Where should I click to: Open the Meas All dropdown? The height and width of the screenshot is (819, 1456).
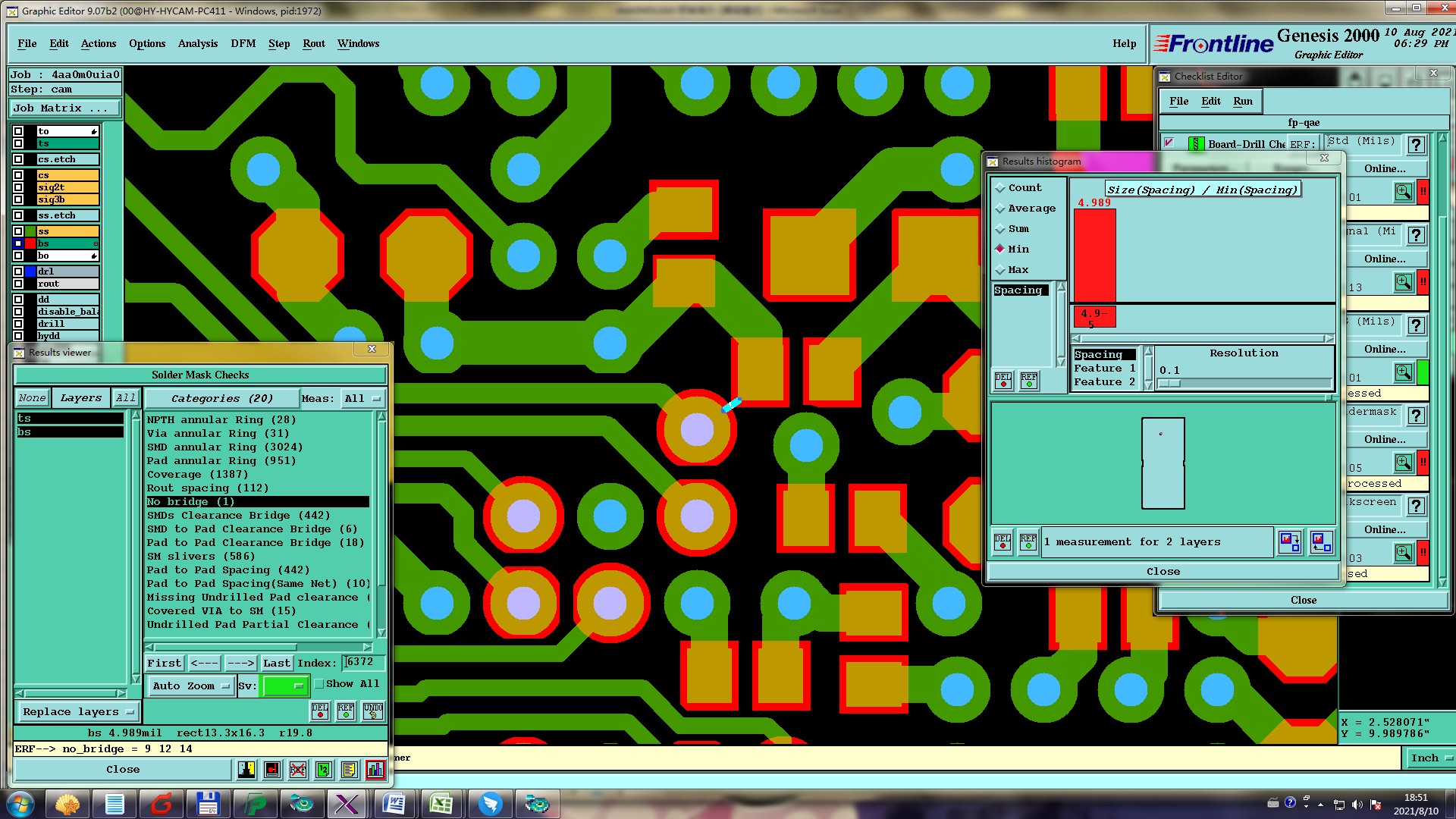point(362,399)
